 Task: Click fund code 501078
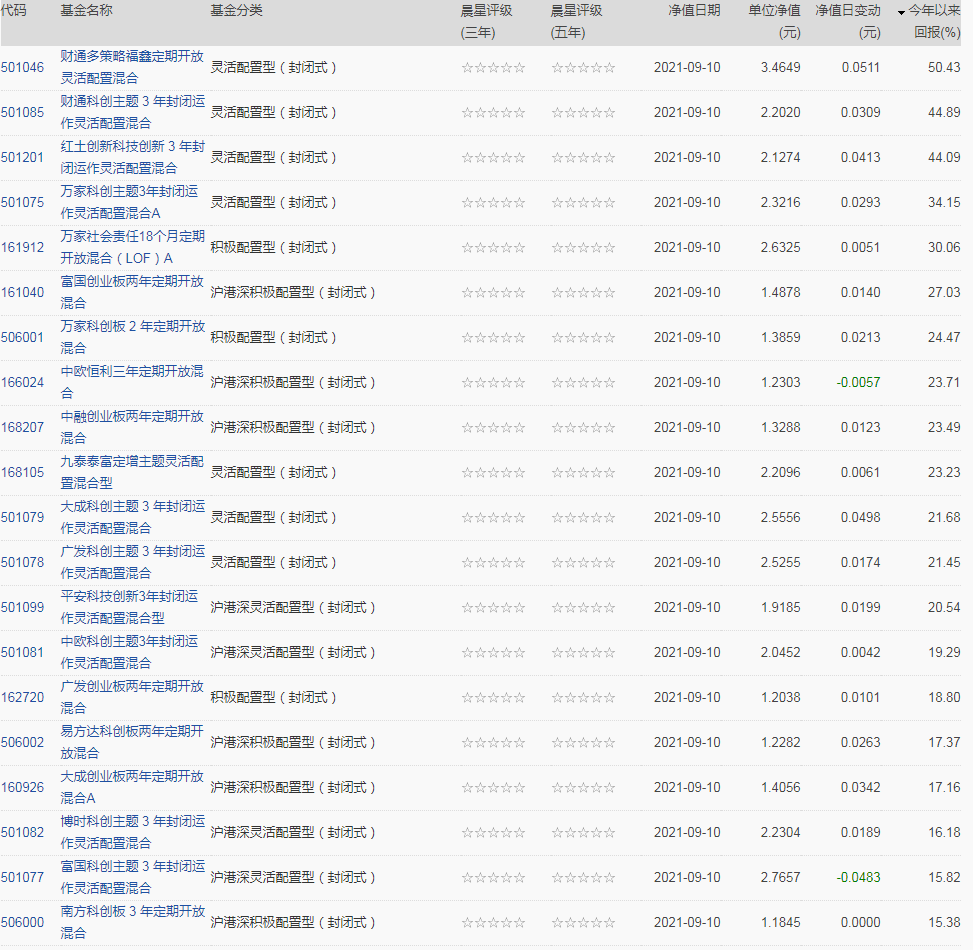click(22, 562)
